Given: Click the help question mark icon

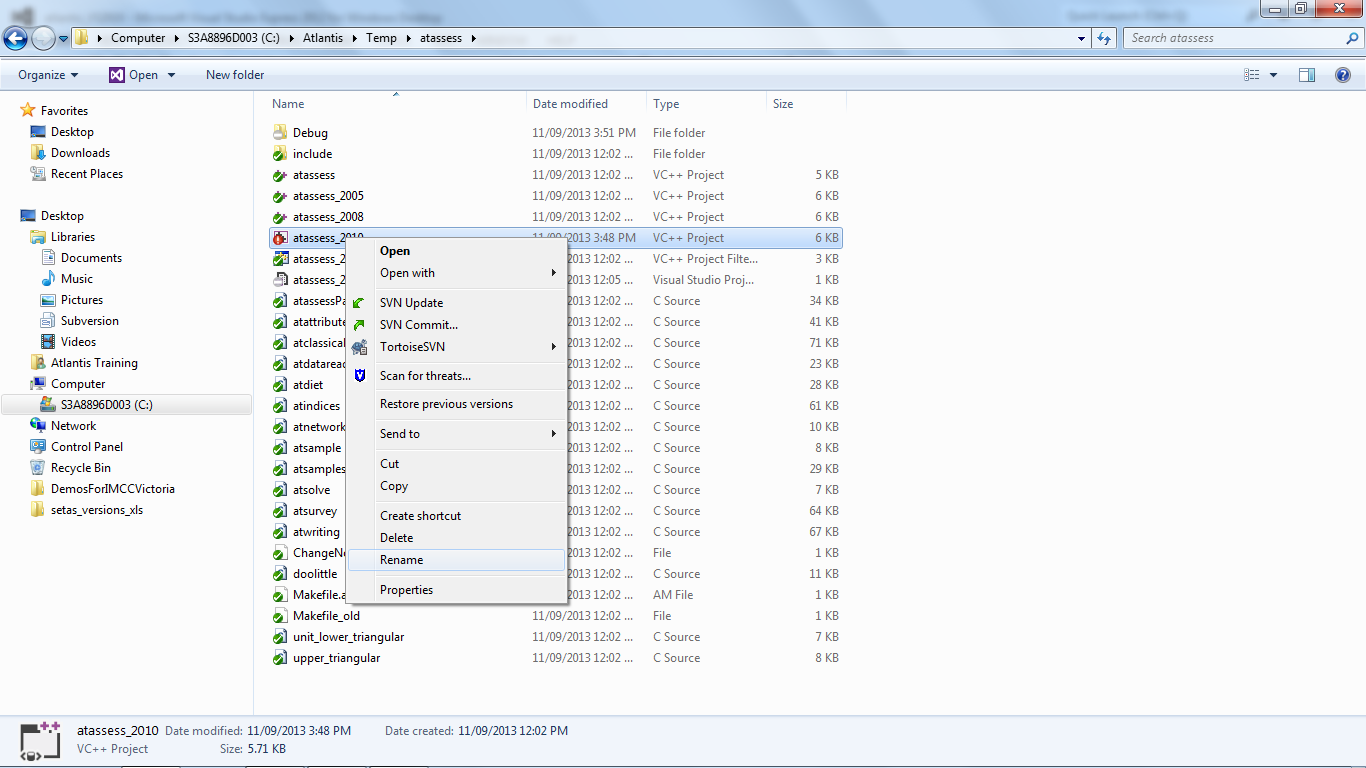Looking at the screenshot, I should pyautogui.click(x=1343, y=75).
